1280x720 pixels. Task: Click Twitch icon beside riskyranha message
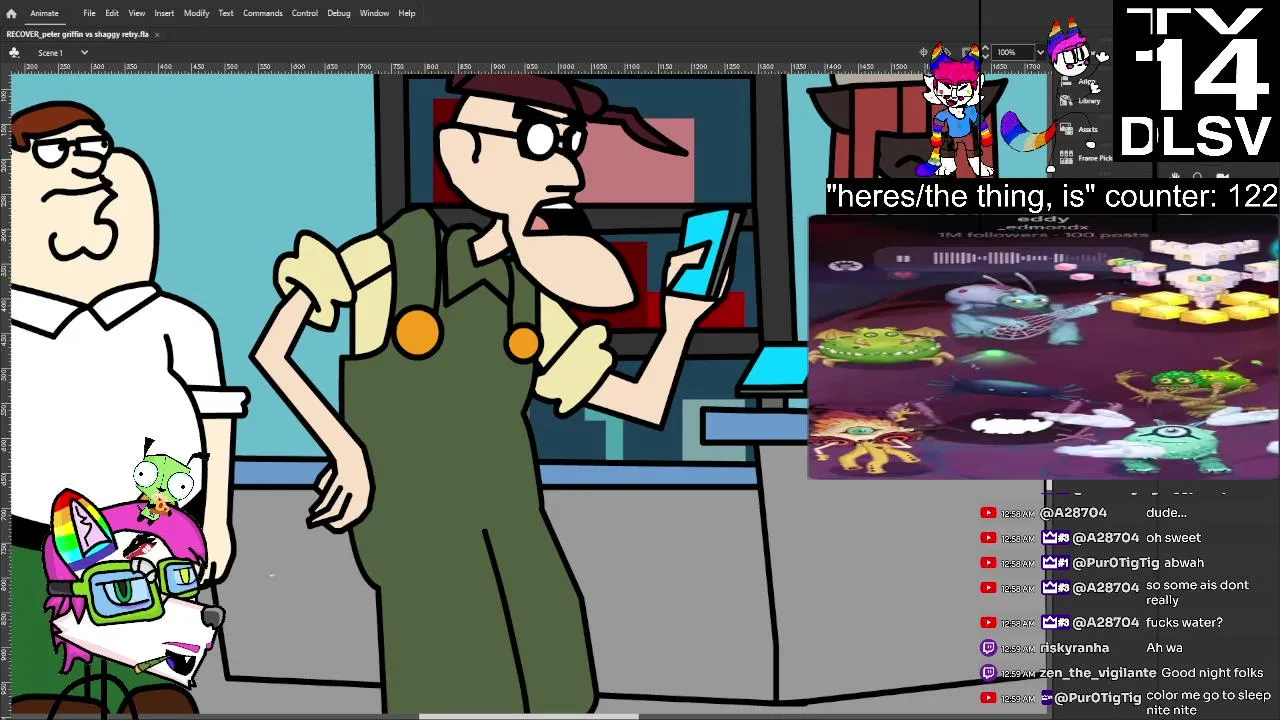pyautogui.click(x=988, y=648)
